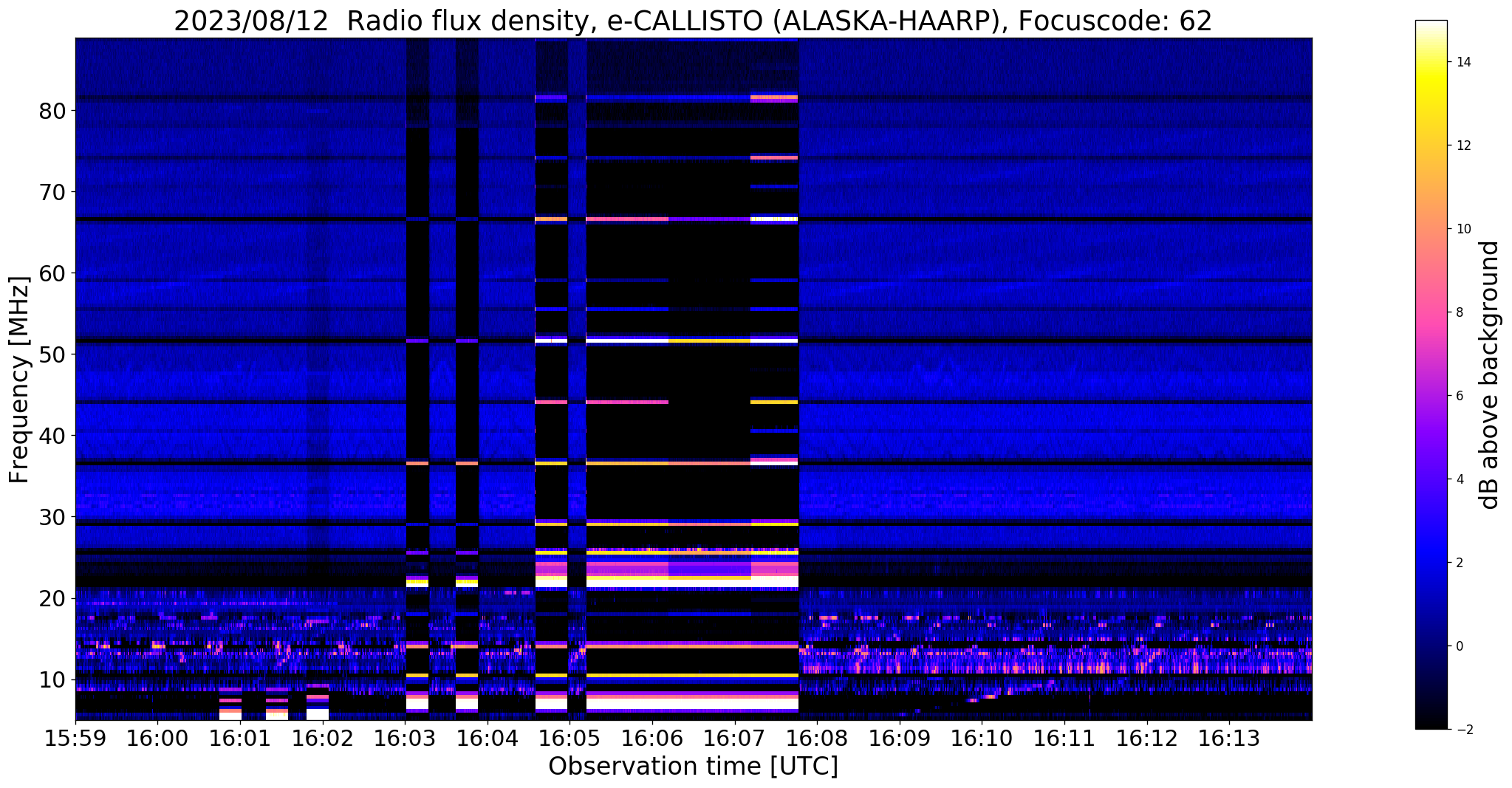Click the 16:03 time tick label
The image size is (1512, 788).
click(x=405, y=739)
